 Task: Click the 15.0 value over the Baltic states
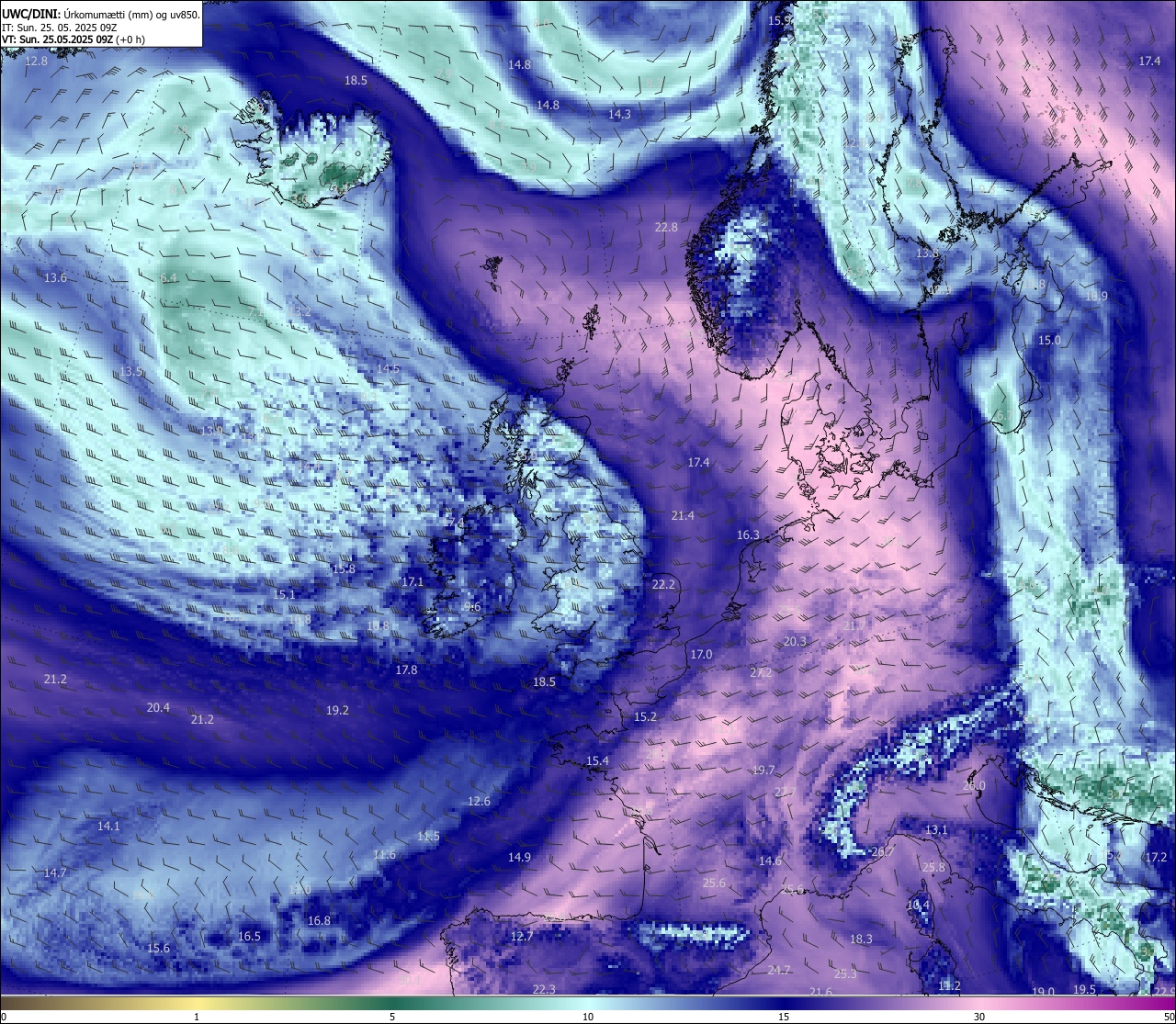coord(1049,341)
